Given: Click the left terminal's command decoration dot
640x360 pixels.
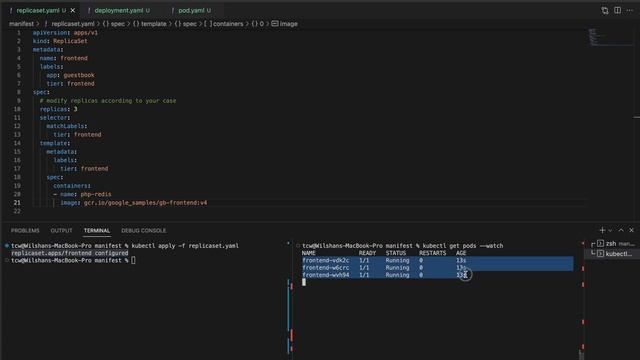Looking at the screenshot, I should pyautogui.click(x=7, y=246).
